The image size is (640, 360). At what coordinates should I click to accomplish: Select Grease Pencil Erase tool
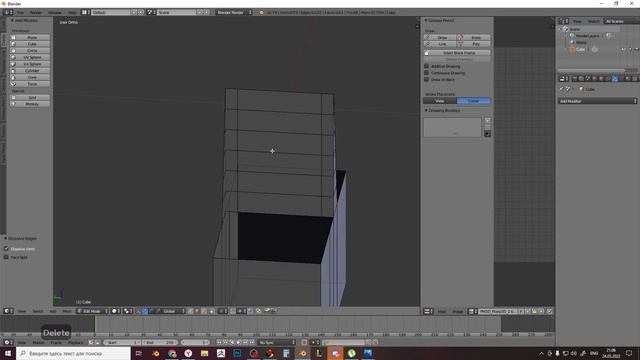pyautogui.click(x=473, y=38)
